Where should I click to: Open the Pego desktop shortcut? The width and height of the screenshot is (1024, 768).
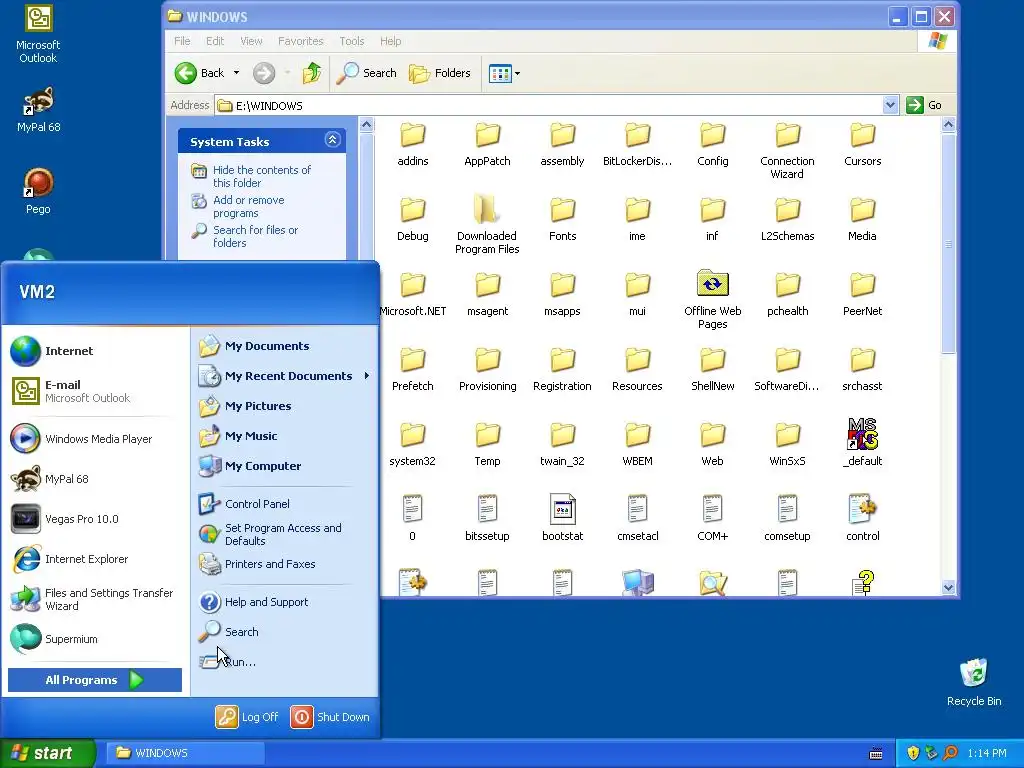(x=38, y=191)
